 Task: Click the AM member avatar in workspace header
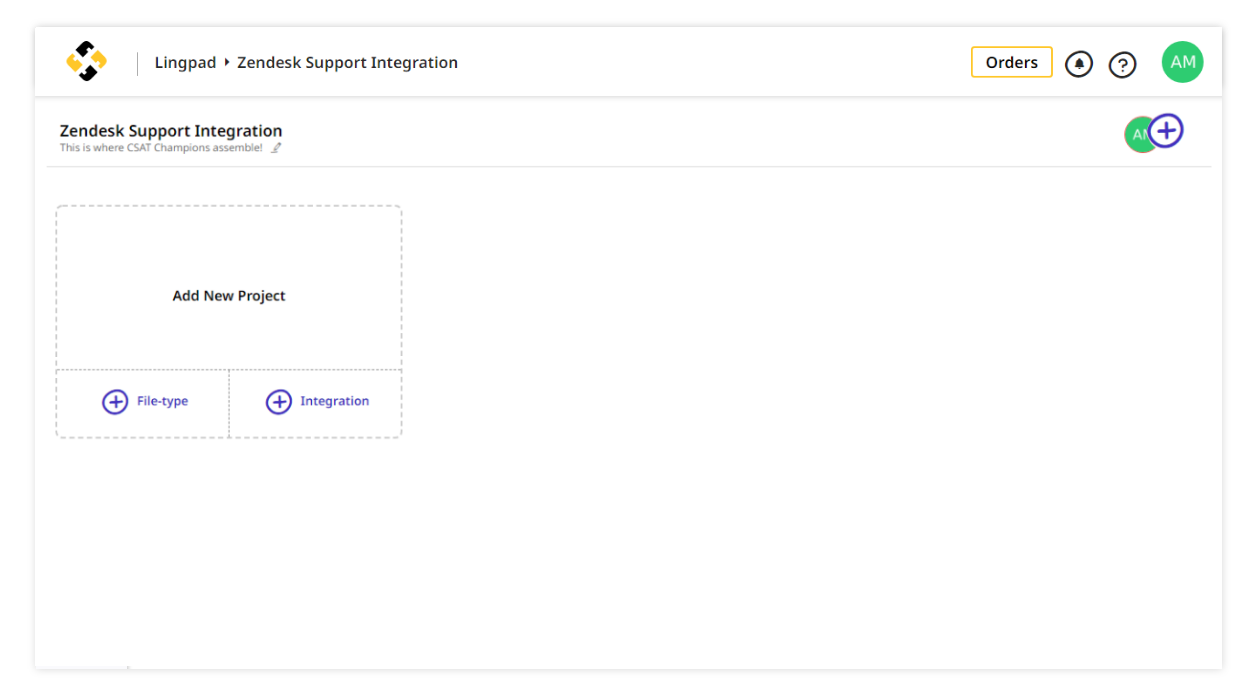1139,134
